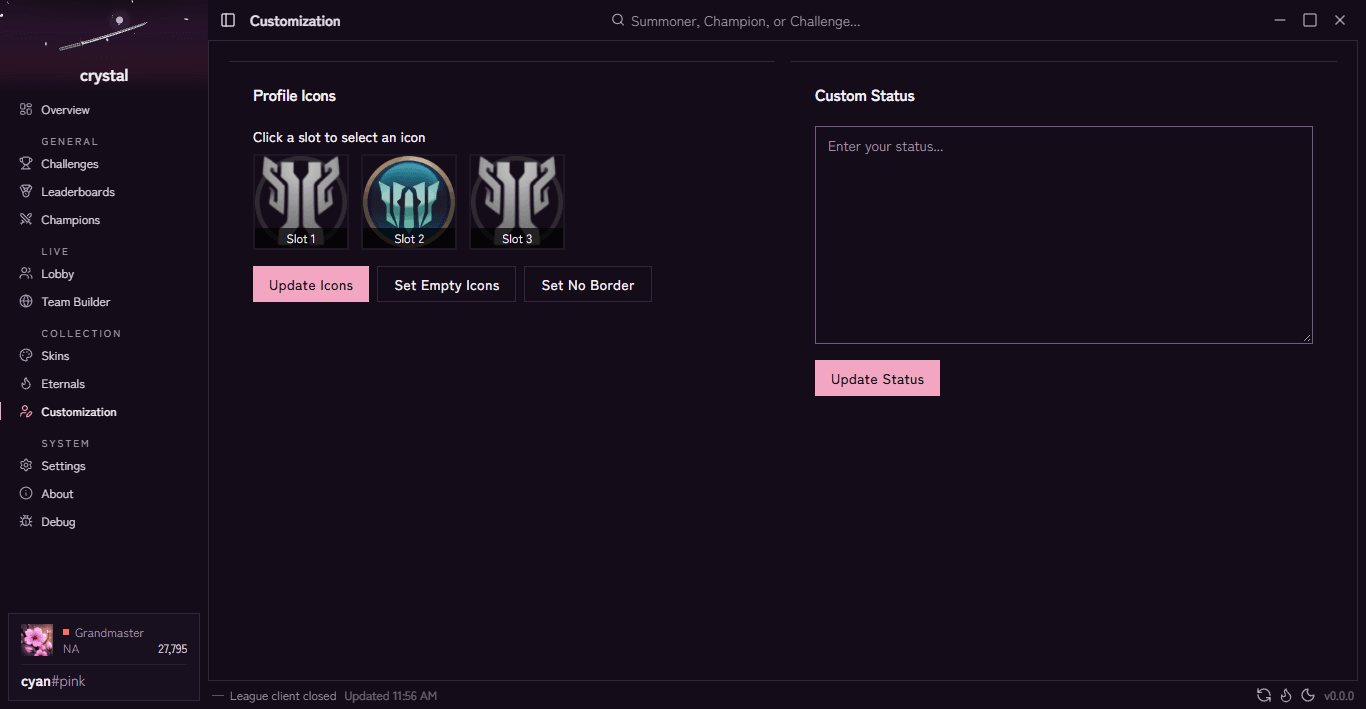Click the 'crystal' name in the sidebar header
1366x709 pixels.
(x=104, y=76)
